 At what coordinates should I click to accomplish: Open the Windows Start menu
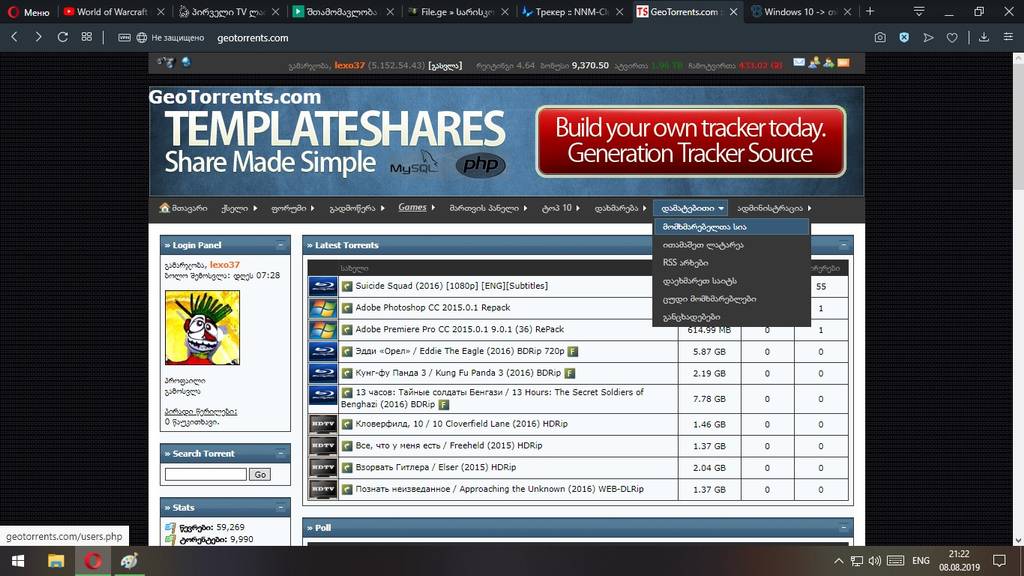pos(18,561)
